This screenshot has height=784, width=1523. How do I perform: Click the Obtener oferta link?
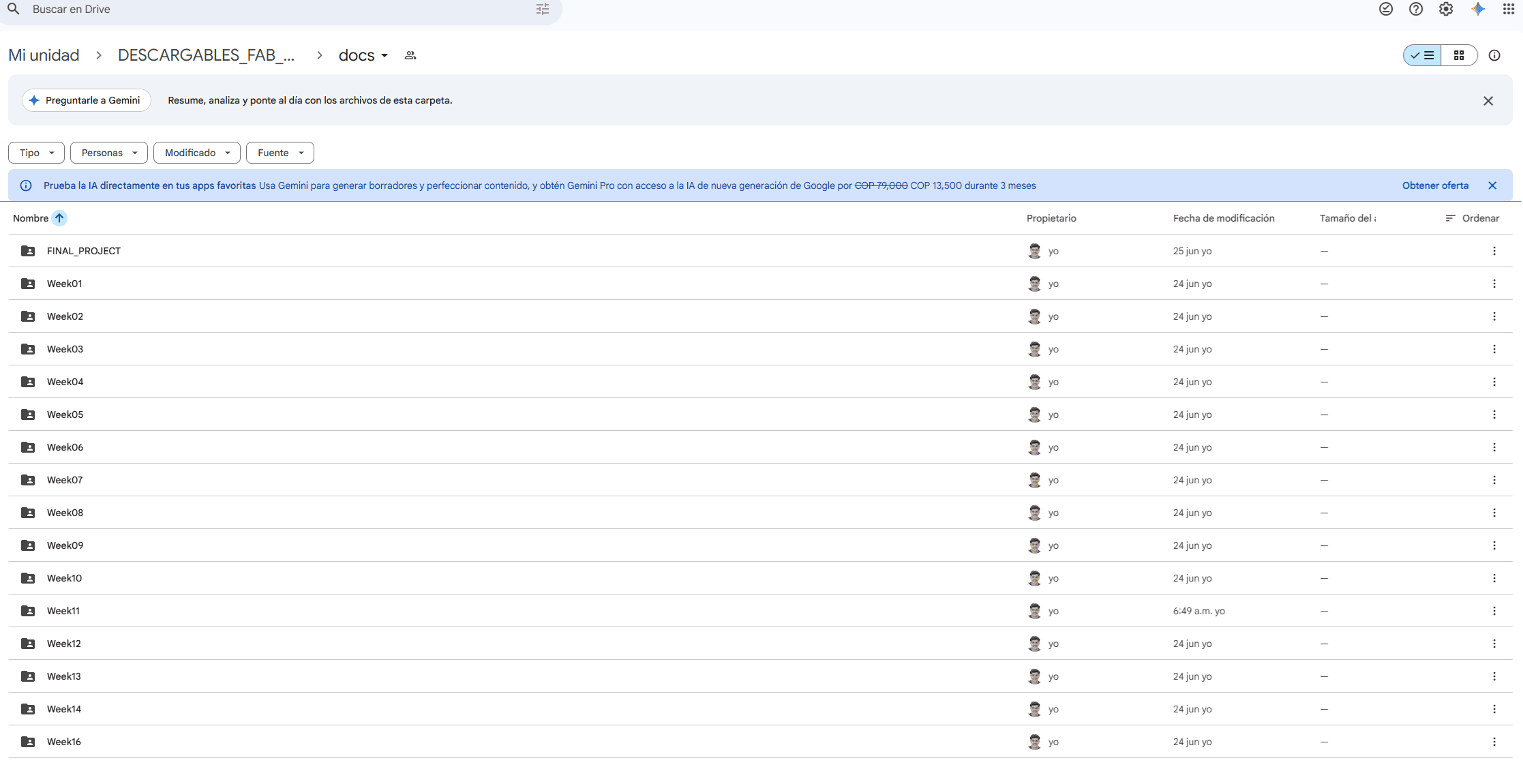tap(1435, 185)
